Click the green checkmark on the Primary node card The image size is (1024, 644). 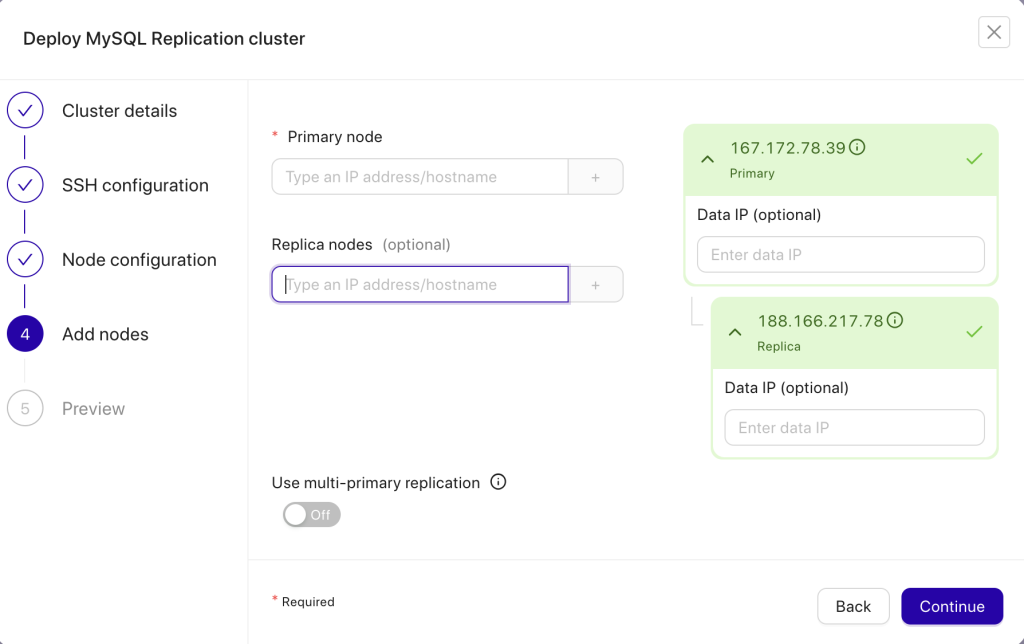click(973, 158)
